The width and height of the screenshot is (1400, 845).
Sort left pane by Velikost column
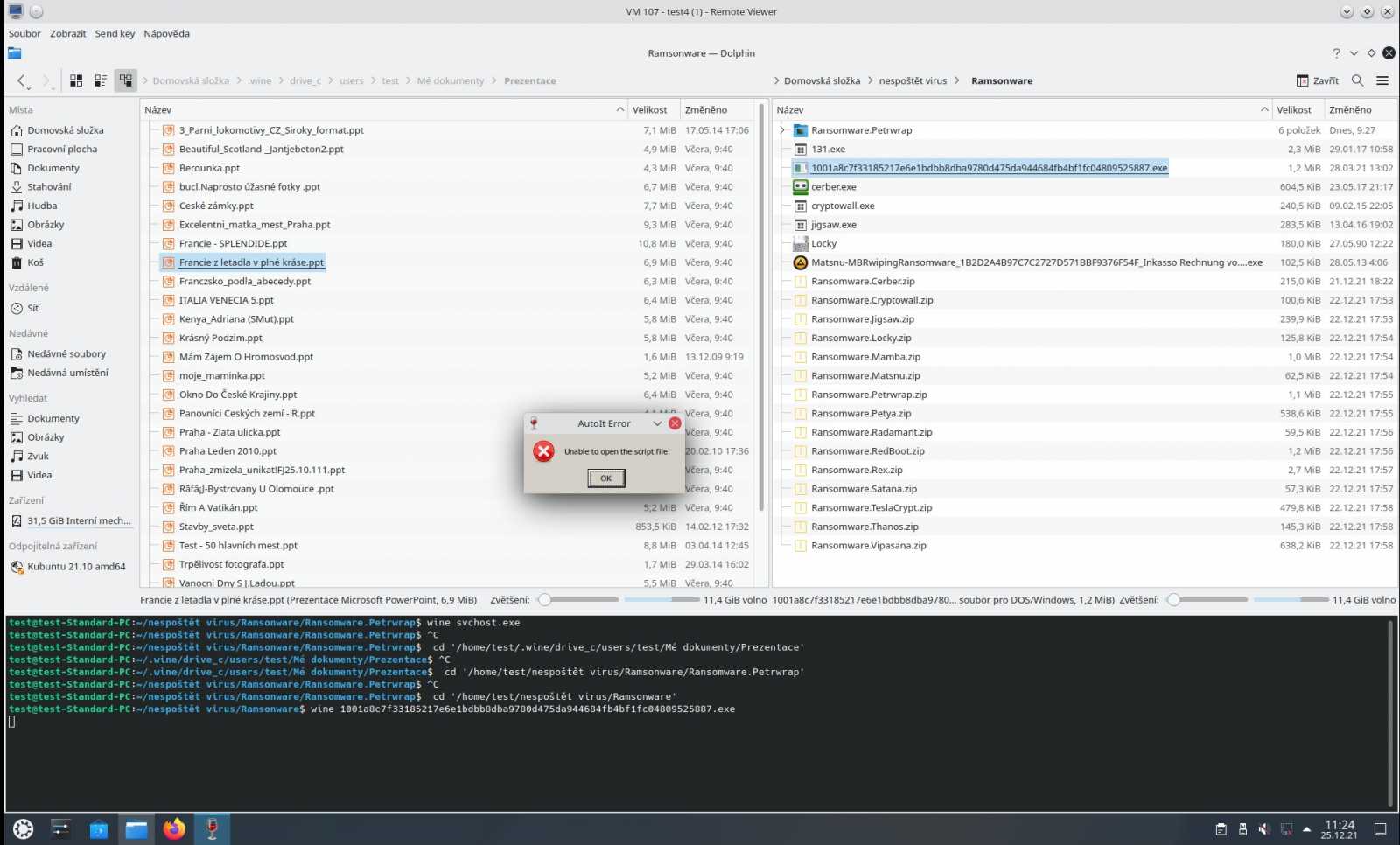click(653, 109)
